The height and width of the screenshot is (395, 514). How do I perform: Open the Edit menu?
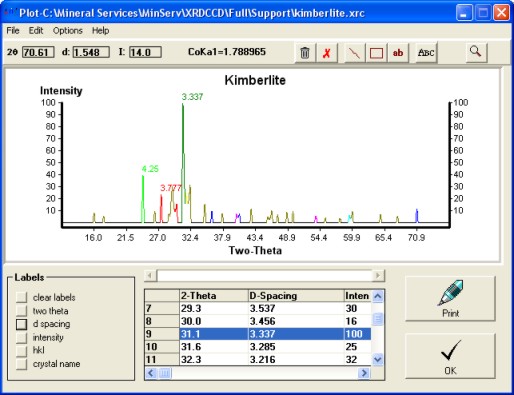tap(36, 31)
